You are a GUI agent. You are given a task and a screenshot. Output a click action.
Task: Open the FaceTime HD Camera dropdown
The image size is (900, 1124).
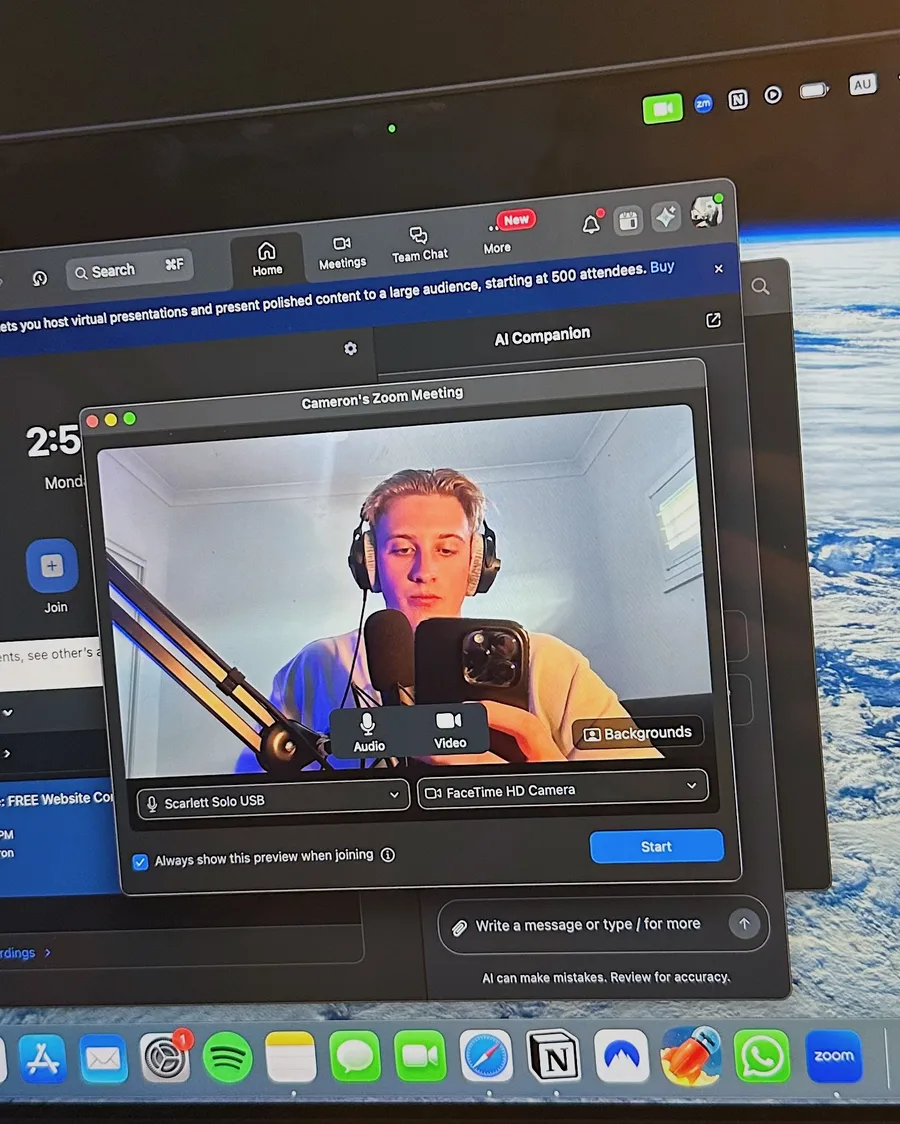562,789
